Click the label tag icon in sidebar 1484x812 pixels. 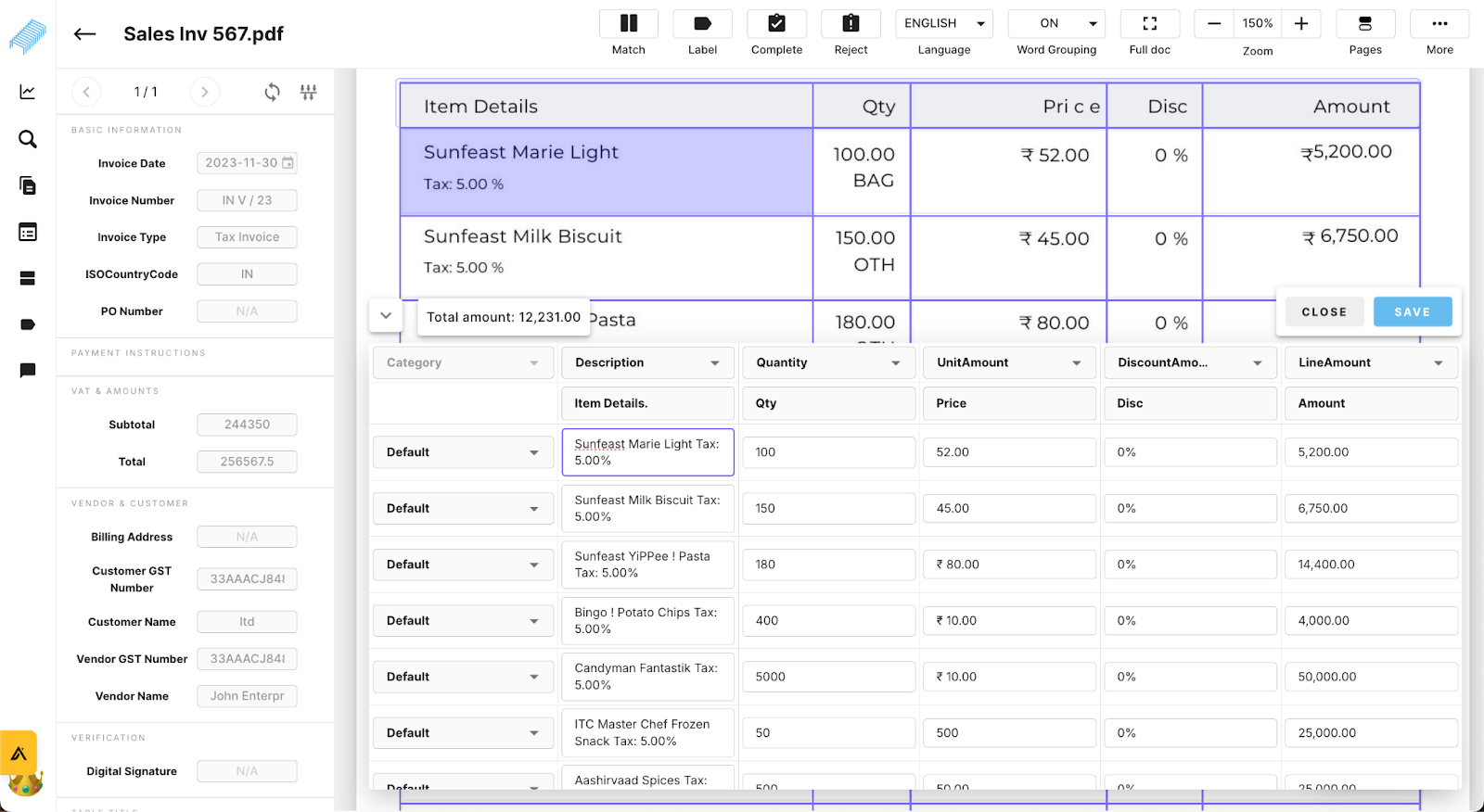28,324
